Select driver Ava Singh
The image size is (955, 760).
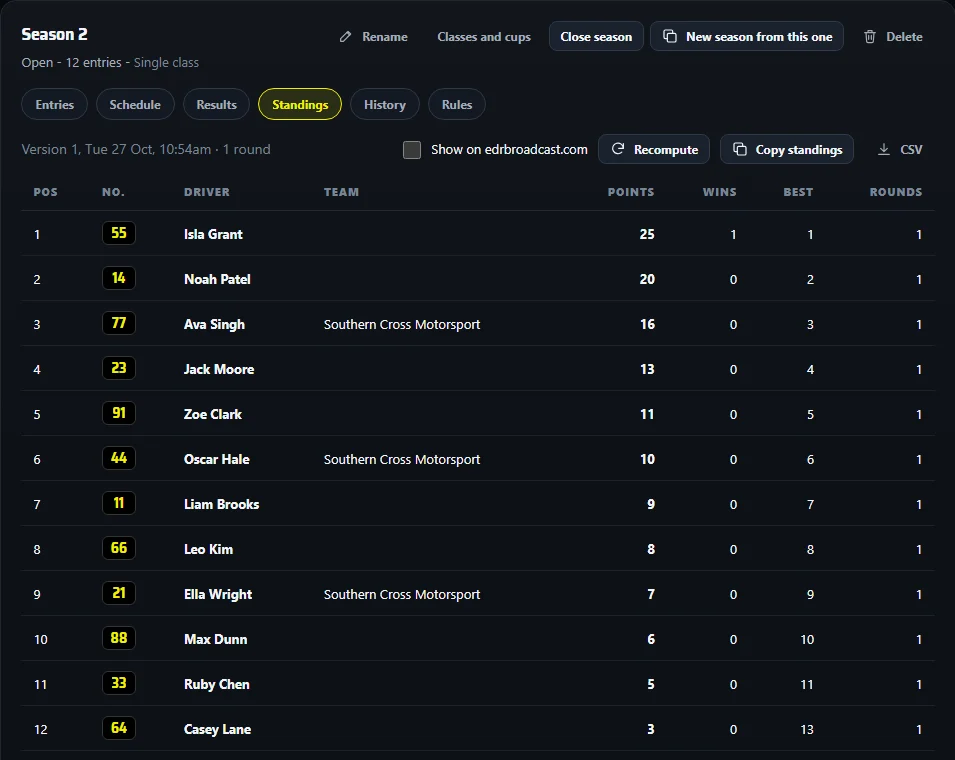click(x=214, y=325)
